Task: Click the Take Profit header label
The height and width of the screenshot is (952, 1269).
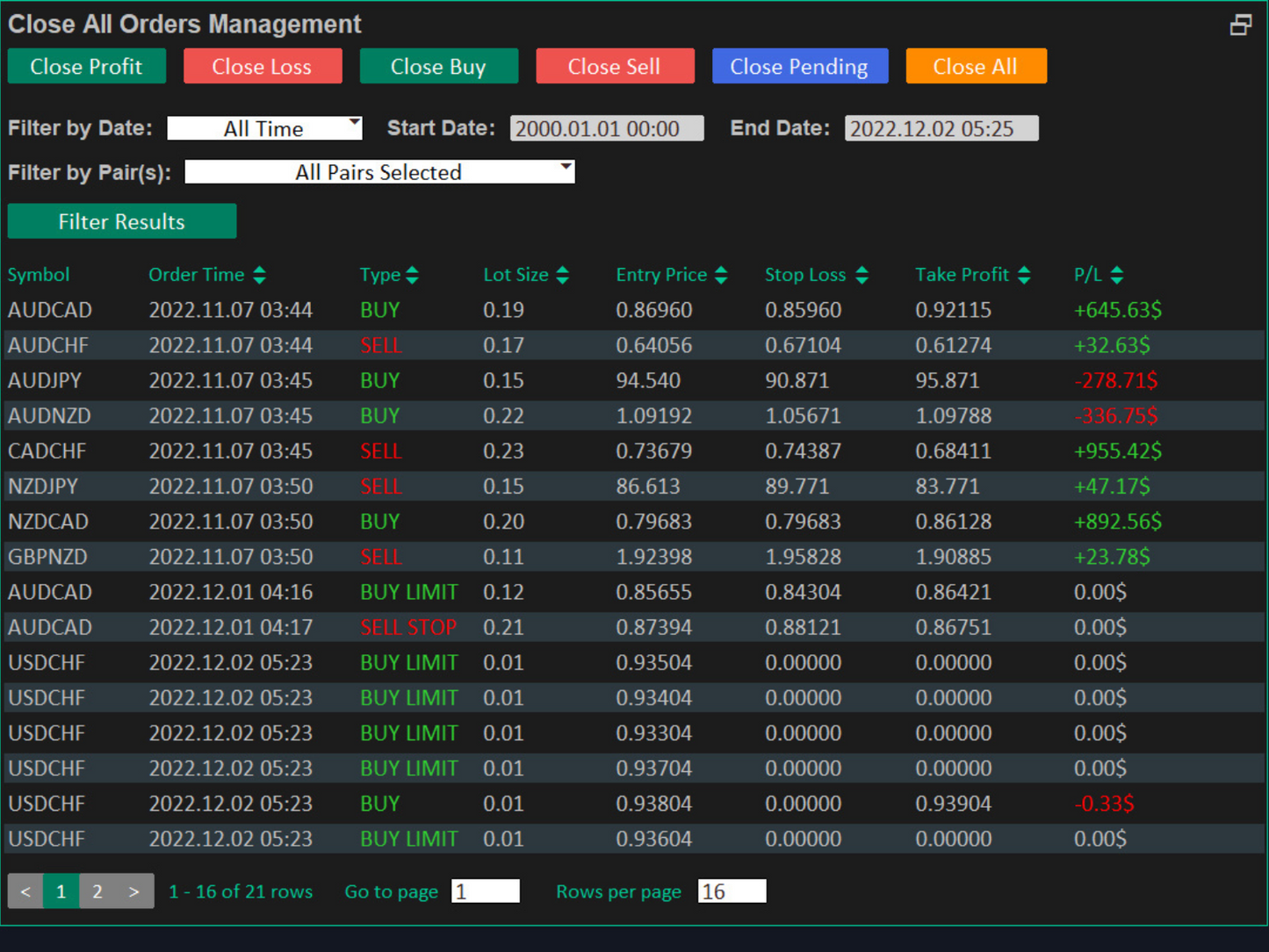Action: point(962,275)
